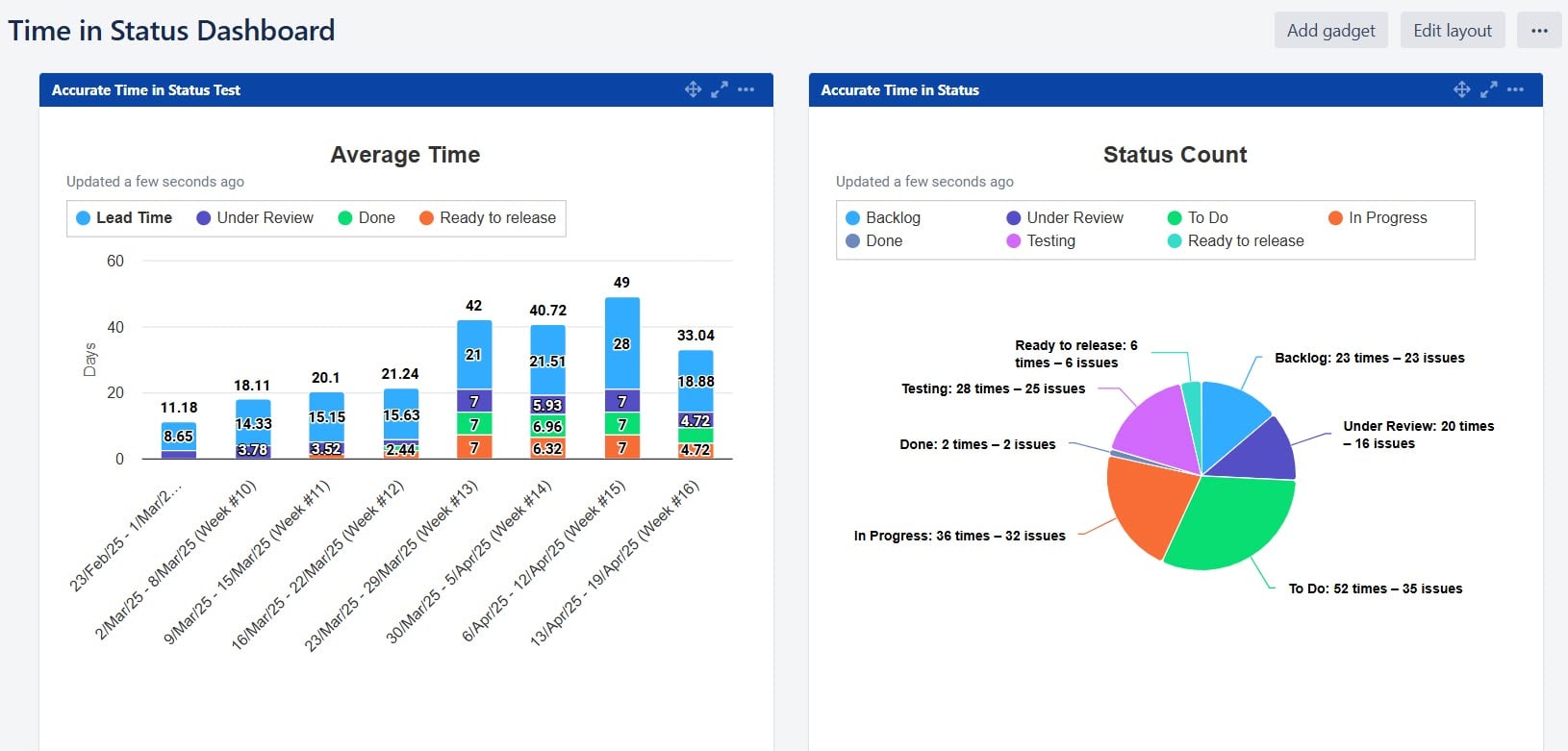Click the "Status Count" chart title

pyautogui.click(x=1175, y=155)
